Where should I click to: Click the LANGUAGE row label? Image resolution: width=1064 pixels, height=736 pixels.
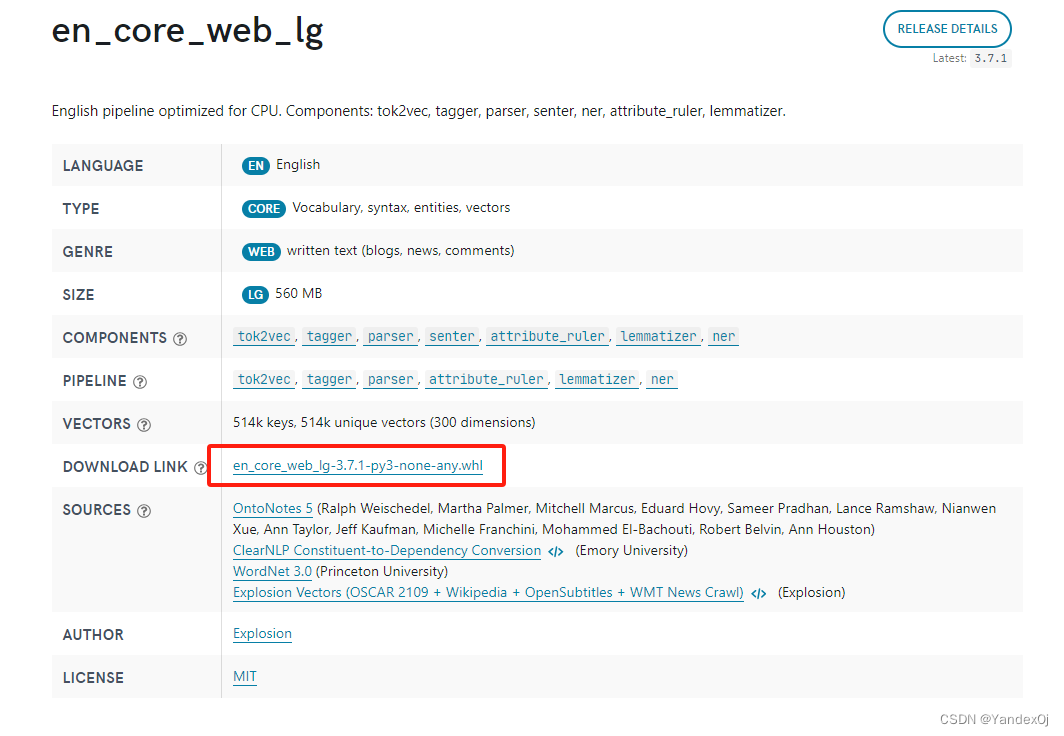(103, 166)
